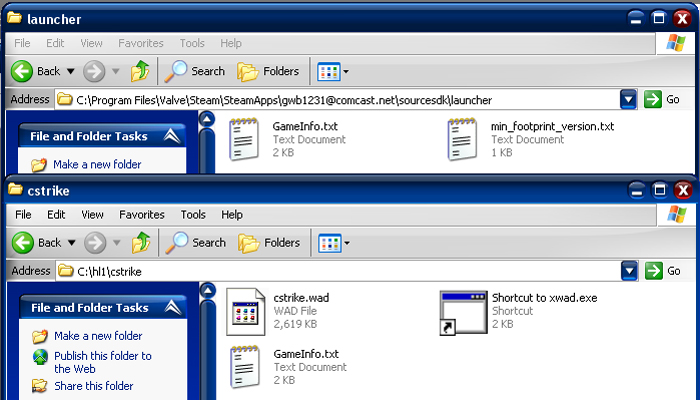The width and height of the screenshot is (700, 400).
Task: Expand address bar dropdown in launcher window
Action: tap(628, 99)
